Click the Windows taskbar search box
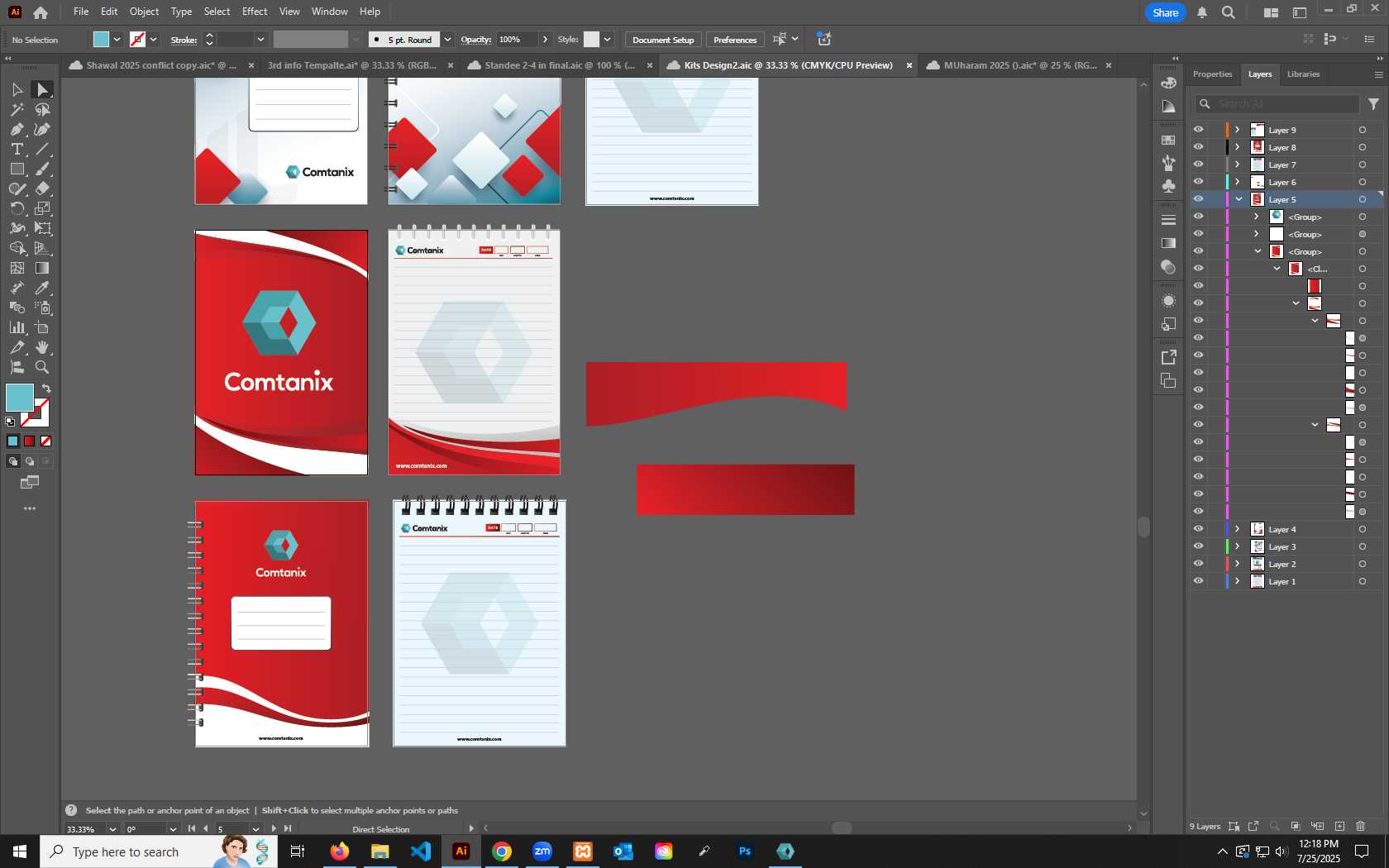The height and width of the screenshot is (868, 1389). coord(159,851)
